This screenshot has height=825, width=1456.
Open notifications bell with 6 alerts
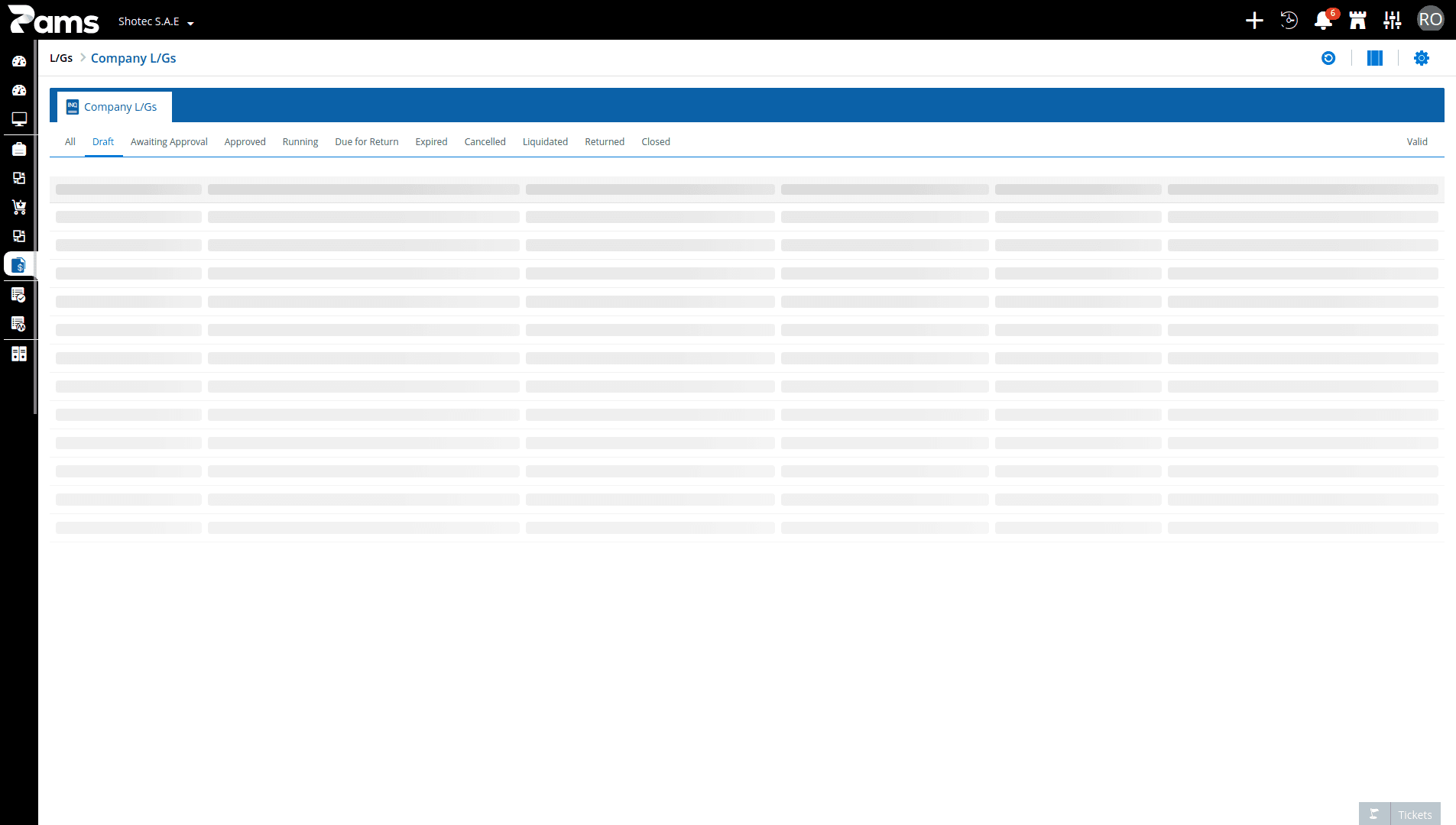(1324, 21)
